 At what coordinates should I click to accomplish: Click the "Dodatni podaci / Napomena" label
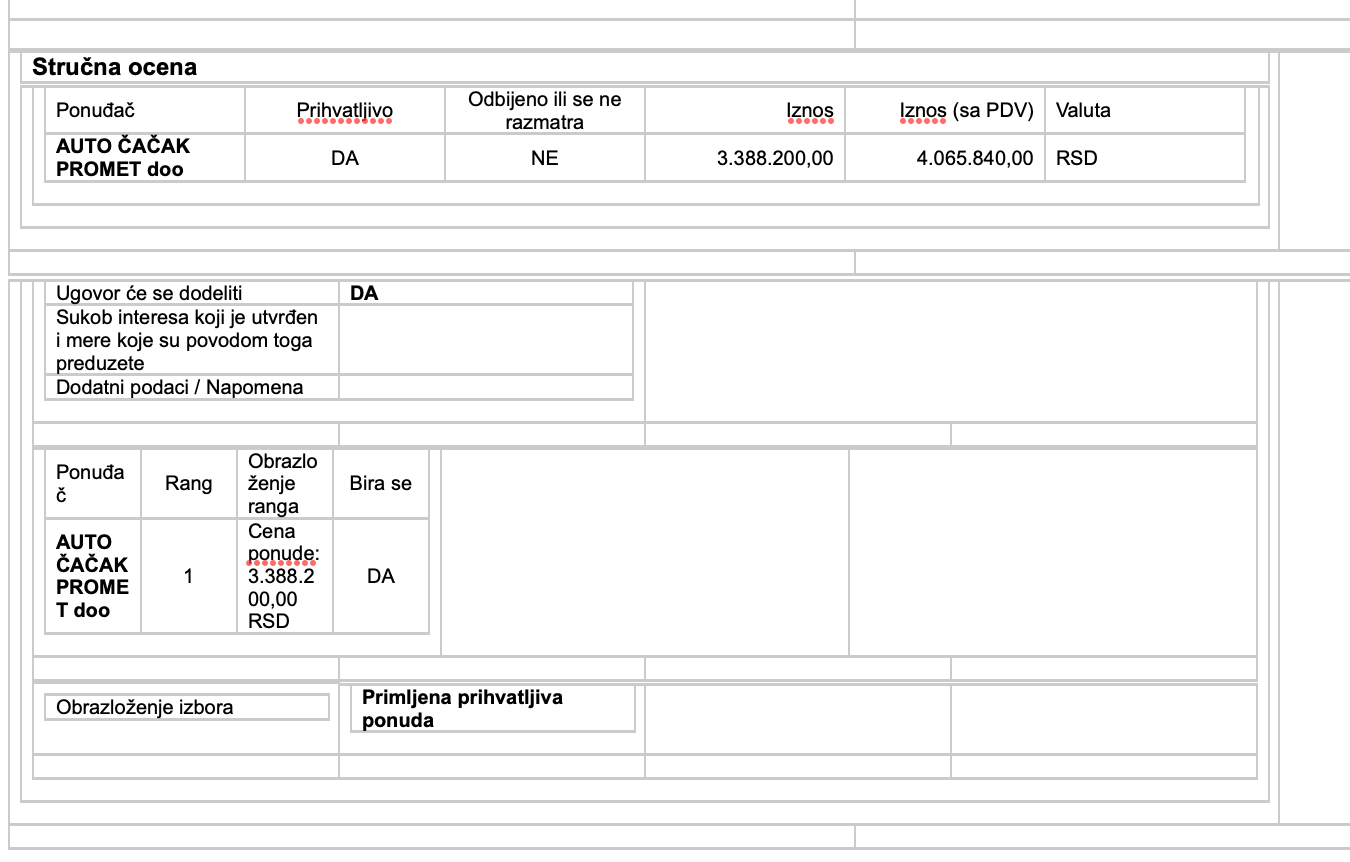pos(179,387)
